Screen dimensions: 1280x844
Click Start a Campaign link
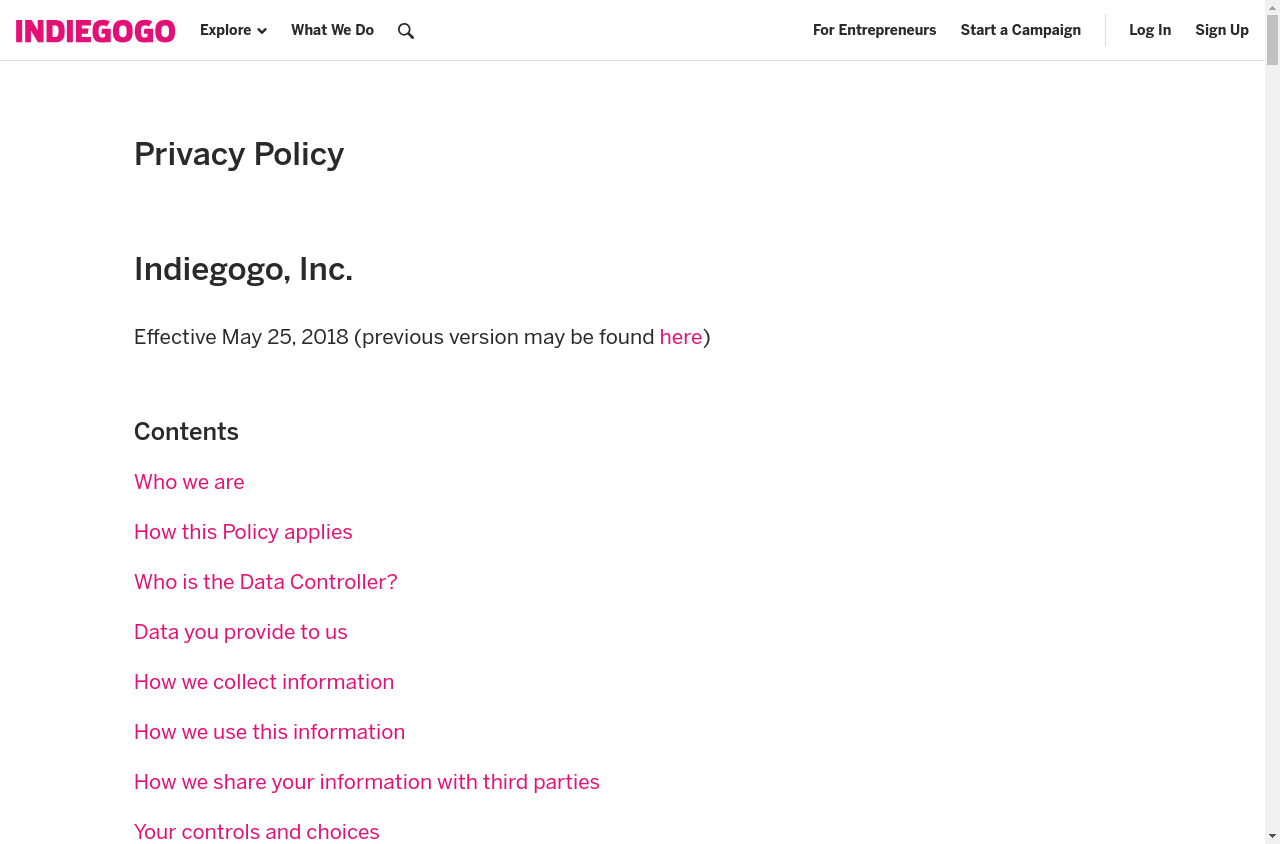tap(1020, 30)
